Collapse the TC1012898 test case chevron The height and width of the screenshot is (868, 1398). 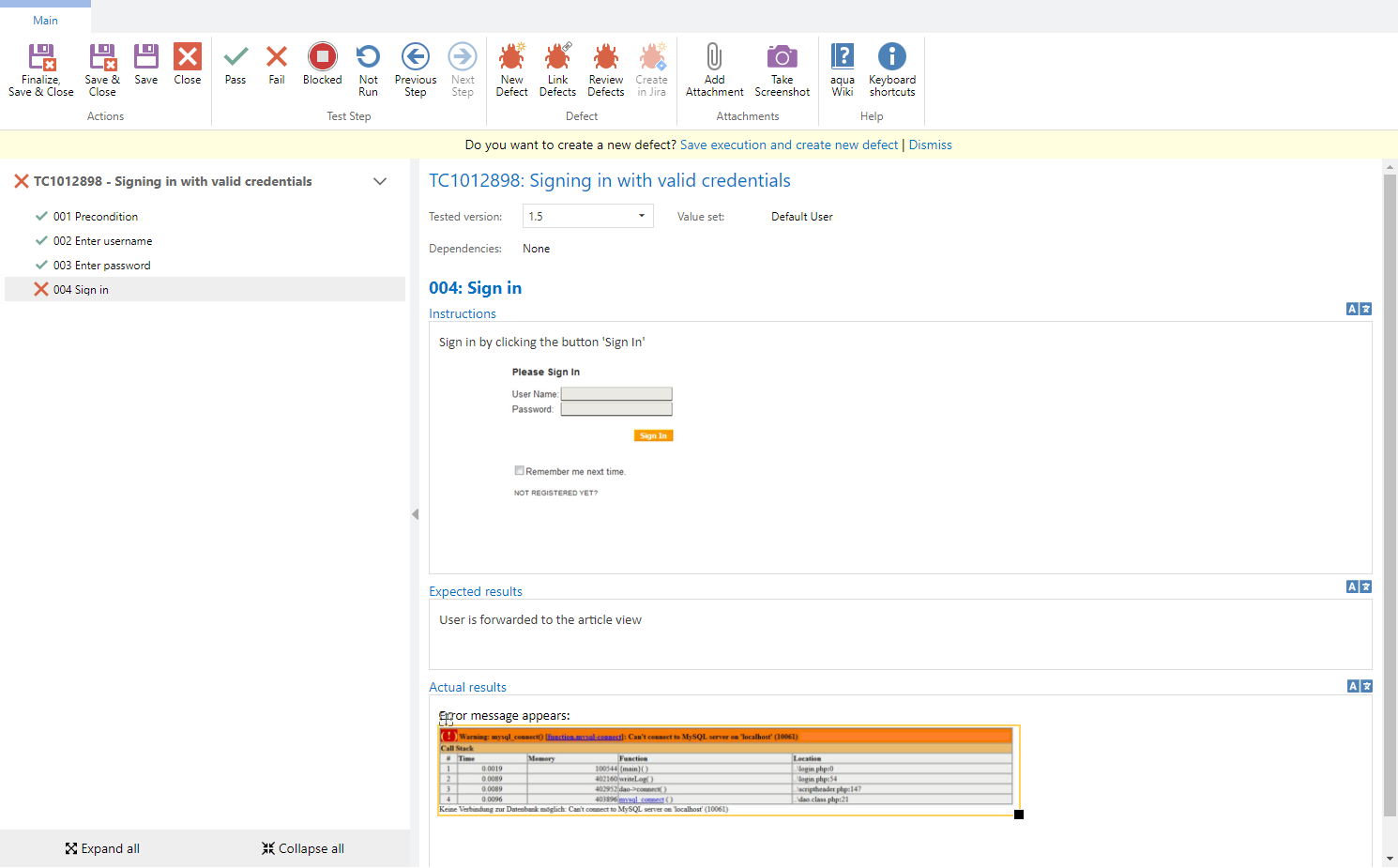(x=380, y=182)
